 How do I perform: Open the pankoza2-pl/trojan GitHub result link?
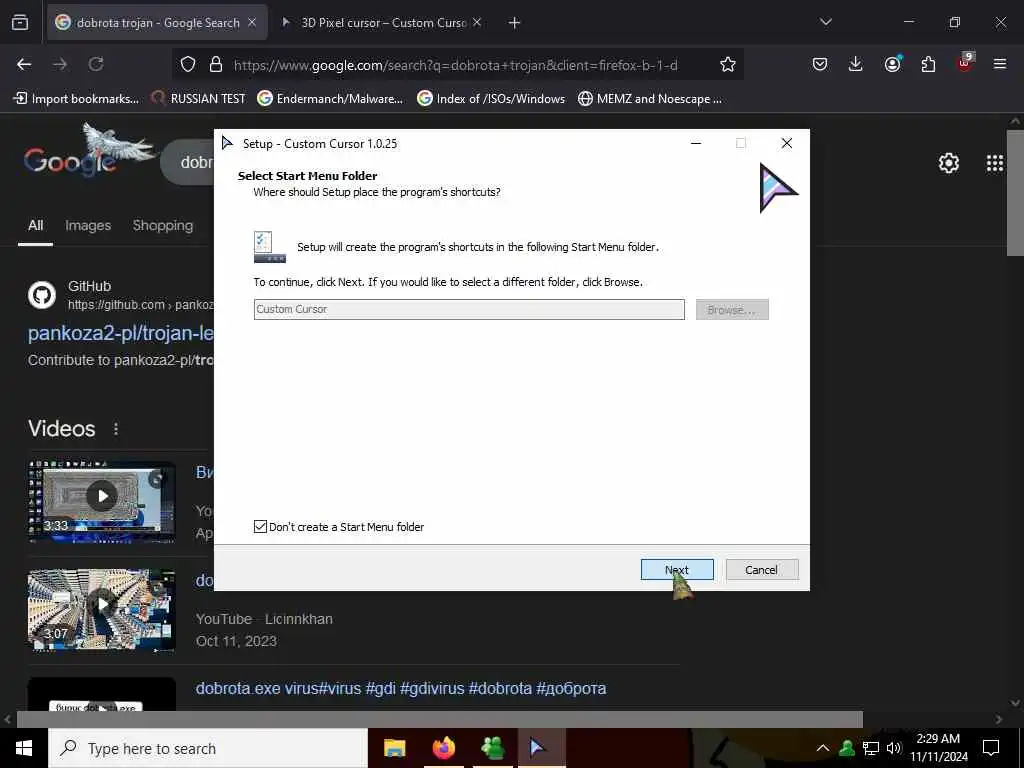coord(121,333)
